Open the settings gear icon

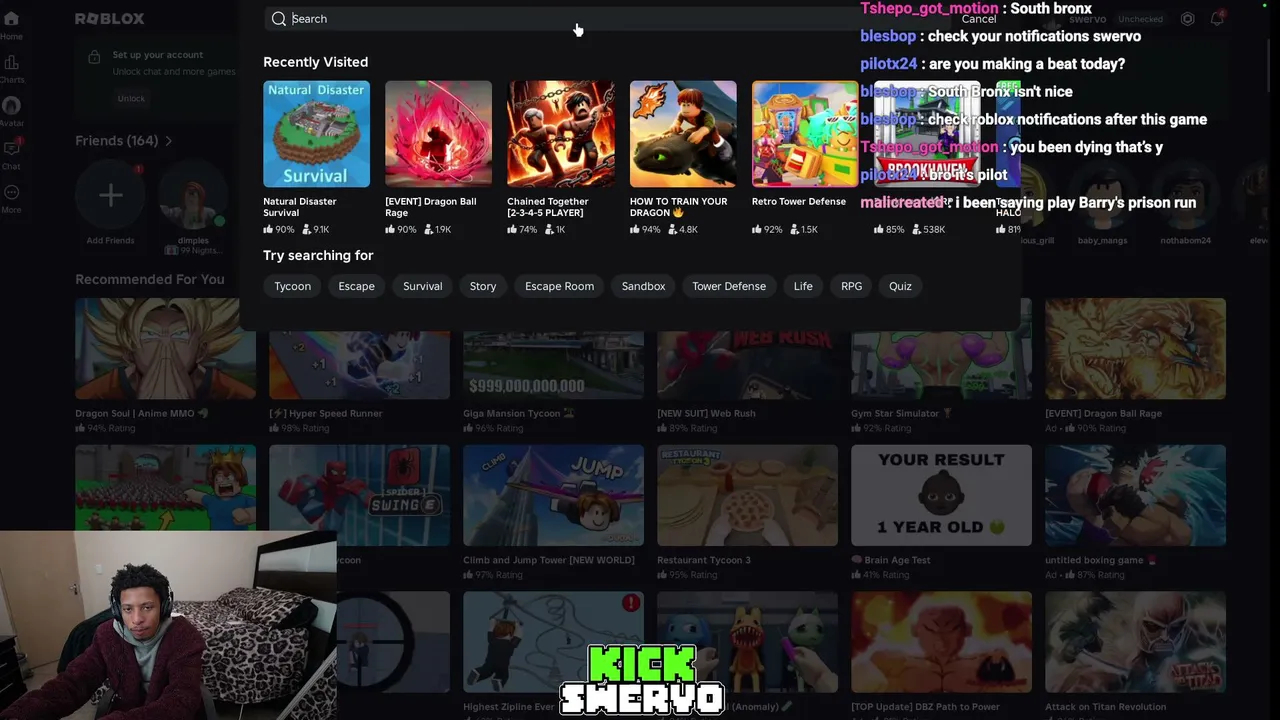click(1187, 19)
